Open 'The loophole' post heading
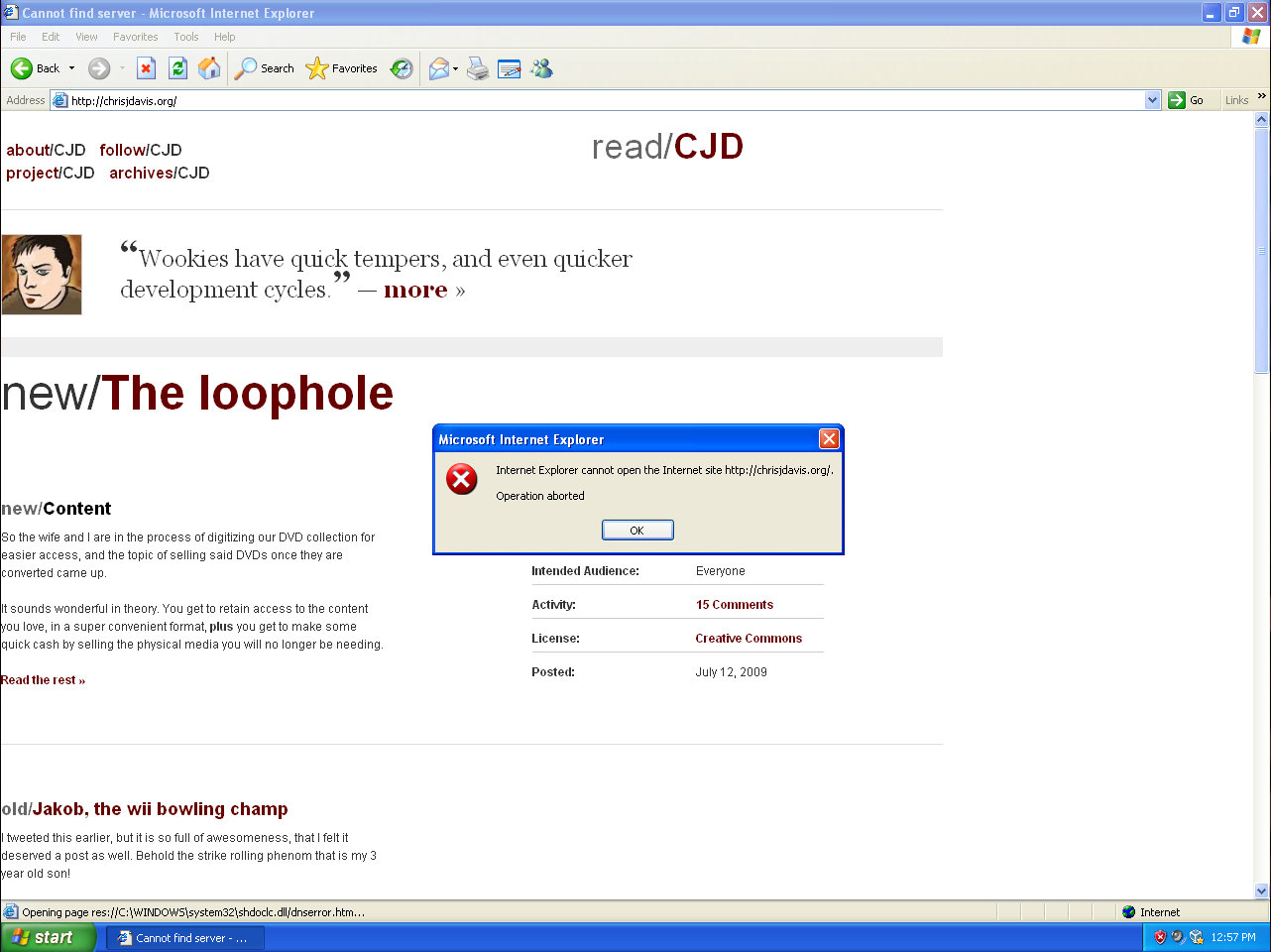1271x952 pixels. click(248, 394)
